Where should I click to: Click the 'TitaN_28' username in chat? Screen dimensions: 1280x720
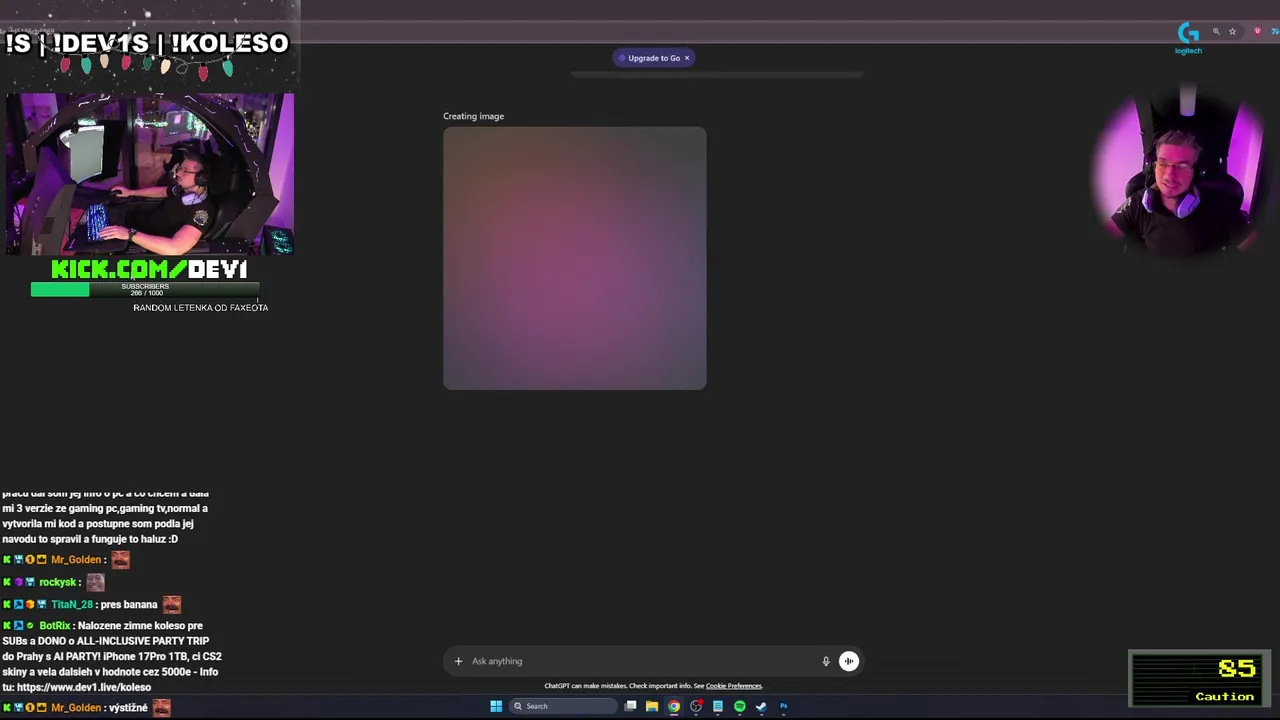(x=71, y=604)
